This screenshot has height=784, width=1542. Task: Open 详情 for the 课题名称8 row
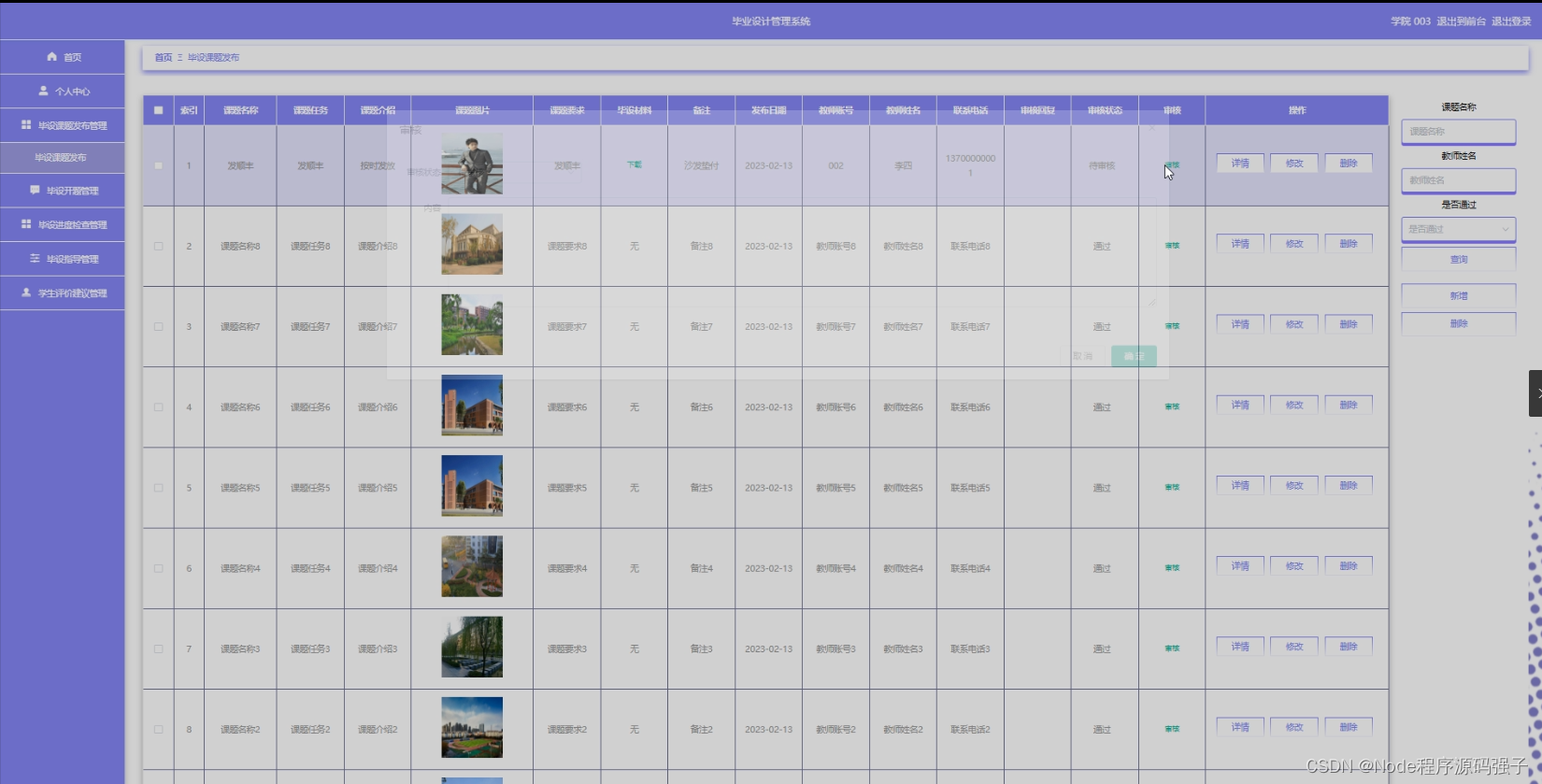point(1240,244)
